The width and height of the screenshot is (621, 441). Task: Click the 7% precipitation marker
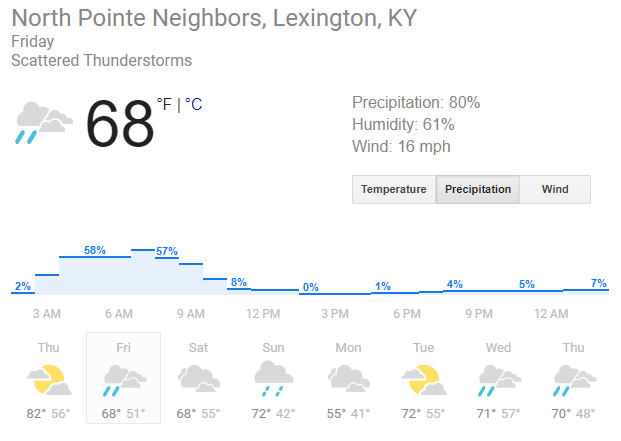tap(598, 283)
